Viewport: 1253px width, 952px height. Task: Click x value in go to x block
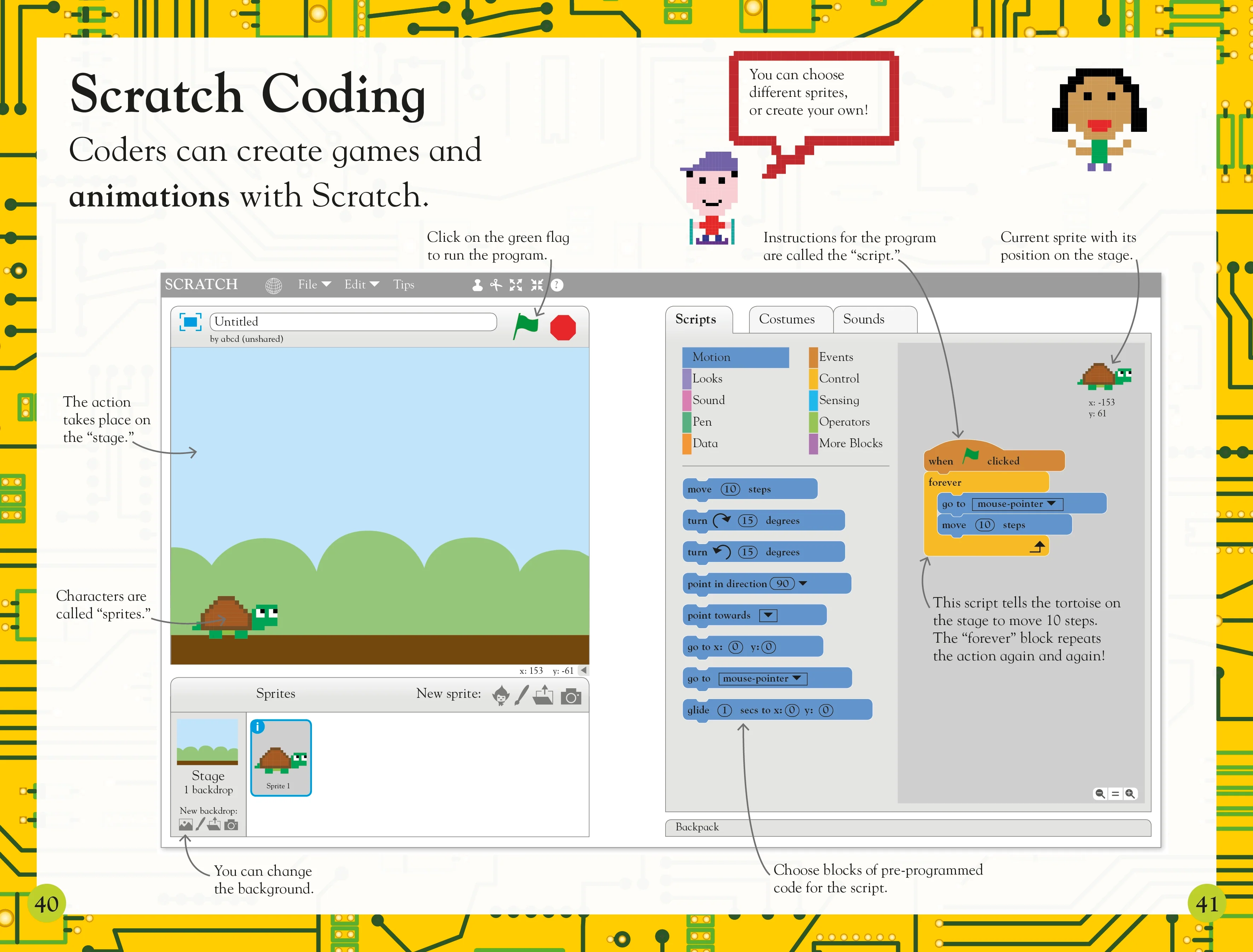point(735,647)
